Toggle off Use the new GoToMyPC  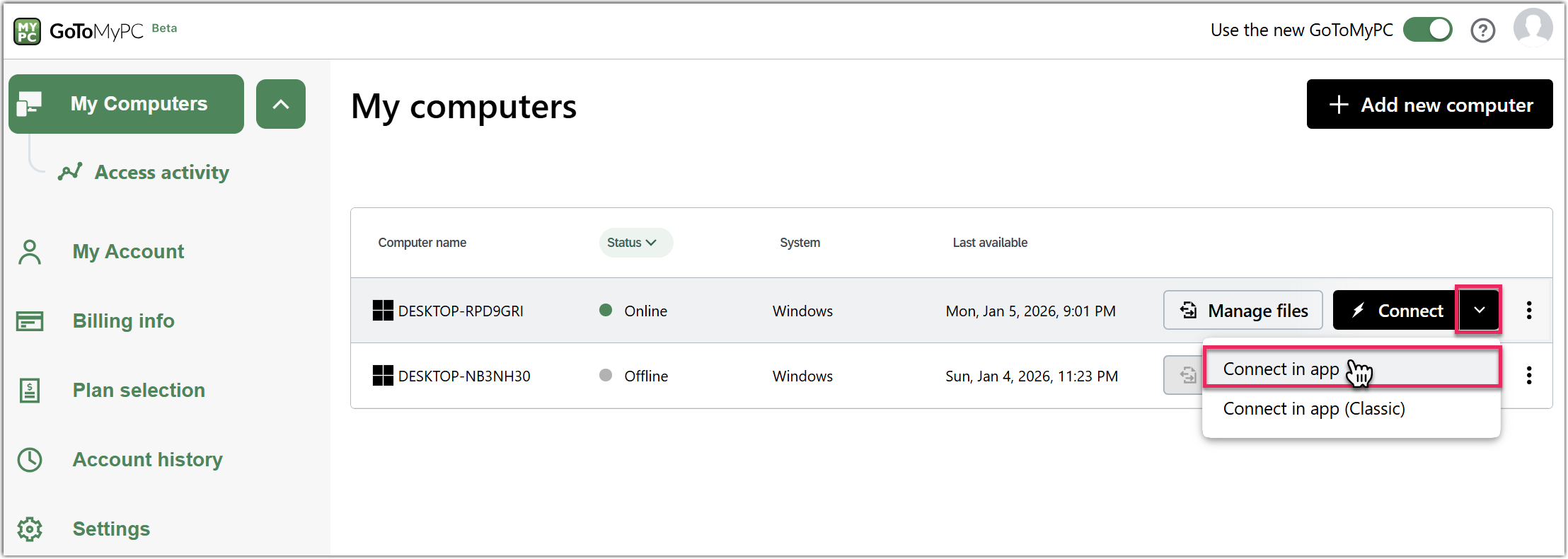pyautogui.click(x=1427, y=30)
